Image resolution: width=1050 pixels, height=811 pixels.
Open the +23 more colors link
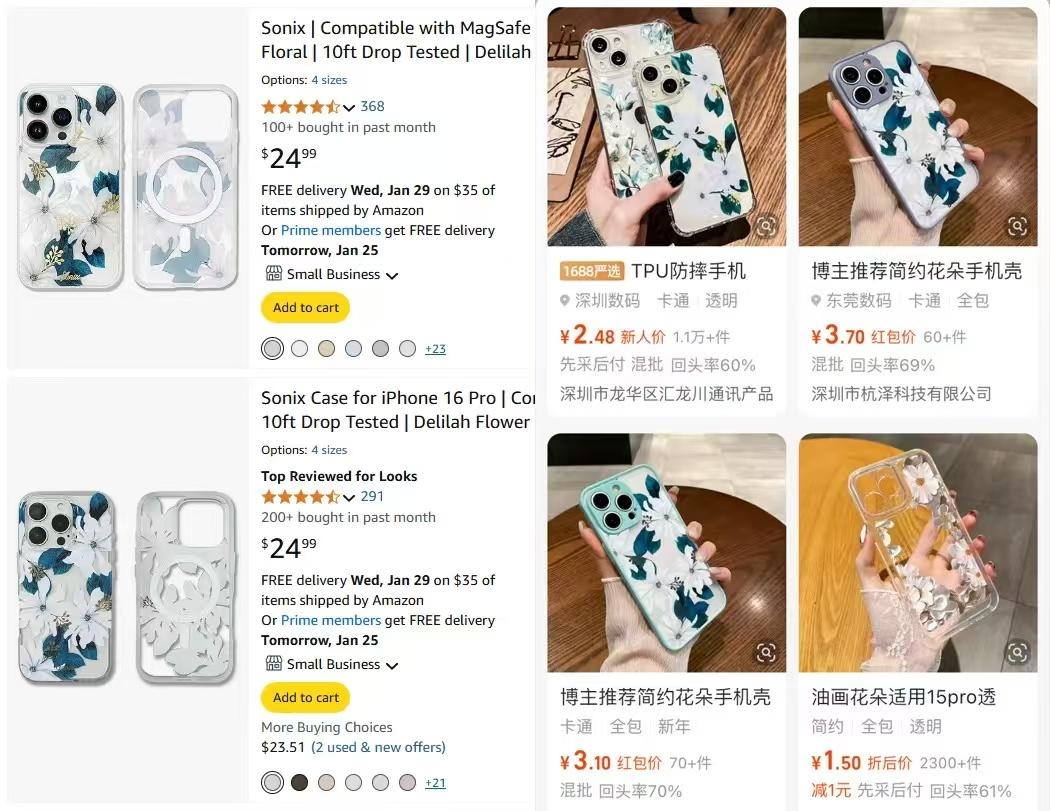[x=435, y=349]
